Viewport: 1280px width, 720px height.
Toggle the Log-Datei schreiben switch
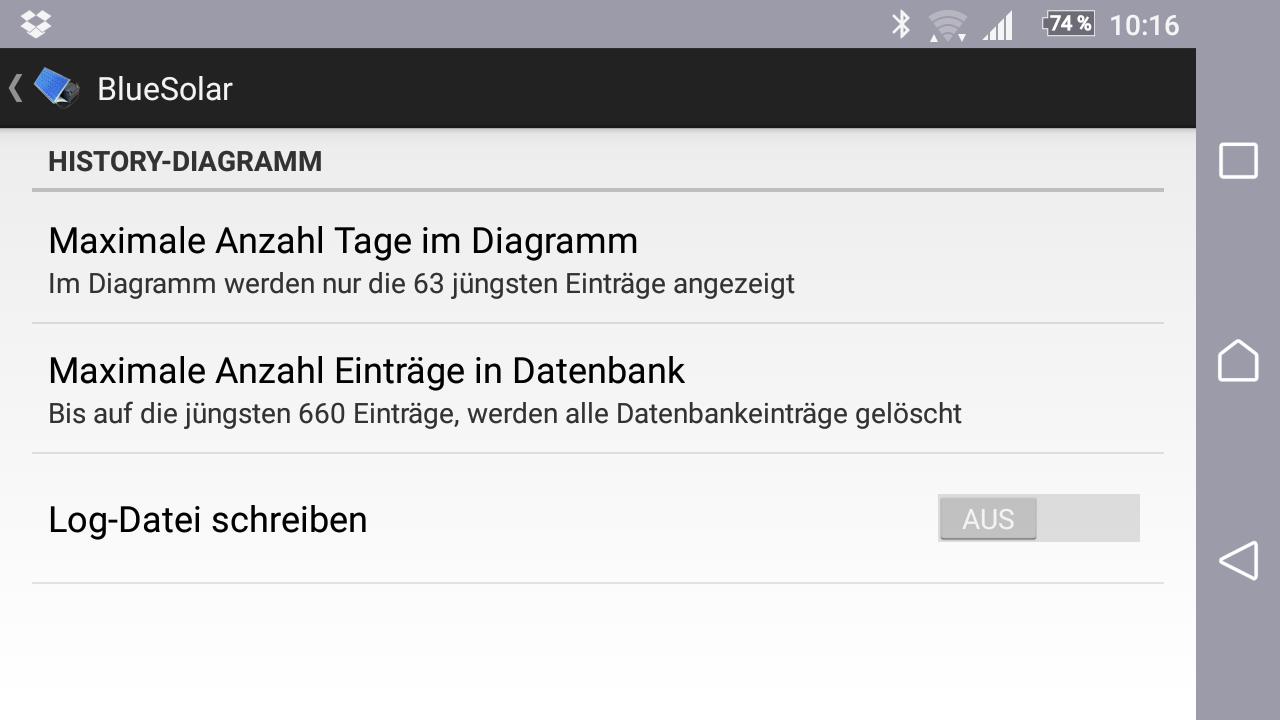1039,518
